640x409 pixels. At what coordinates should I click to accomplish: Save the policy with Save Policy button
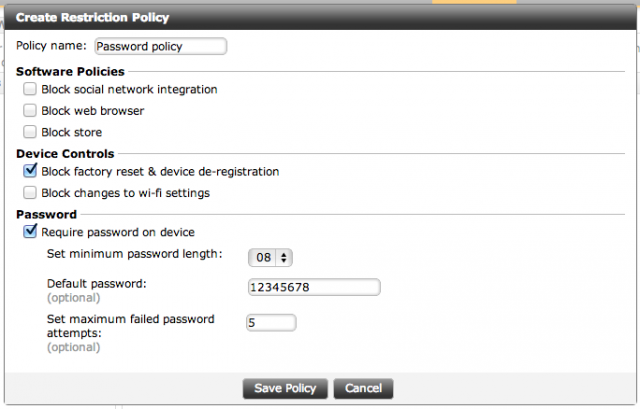pos(285,388)
